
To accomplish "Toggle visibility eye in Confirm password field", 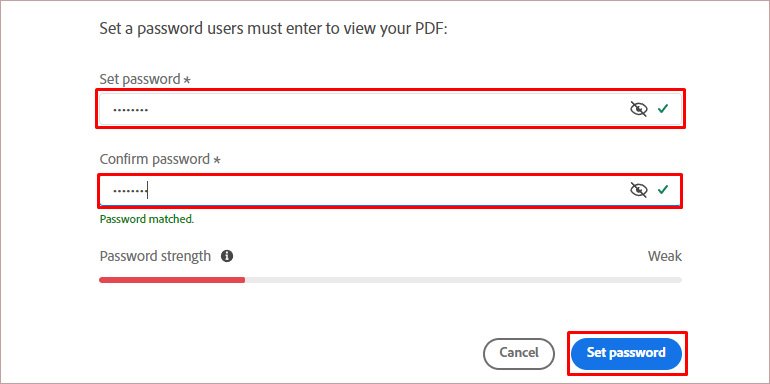I will 638,190.
